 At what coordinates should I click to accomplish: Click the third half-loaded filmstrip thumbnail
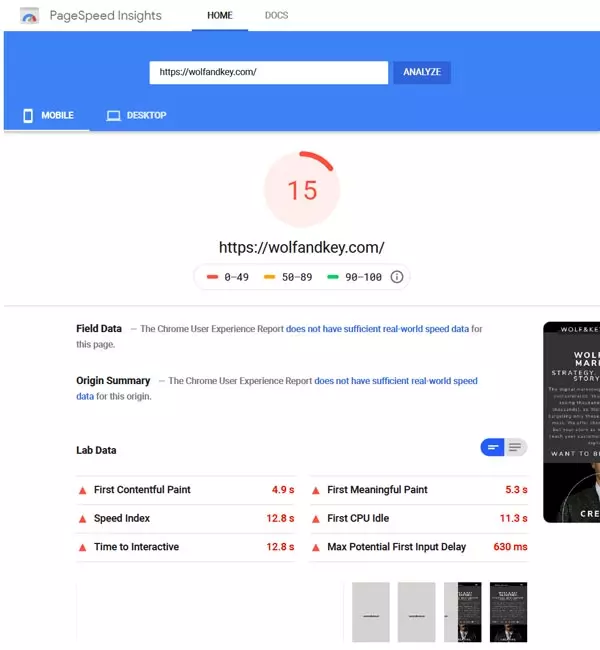tap(463, 612)
